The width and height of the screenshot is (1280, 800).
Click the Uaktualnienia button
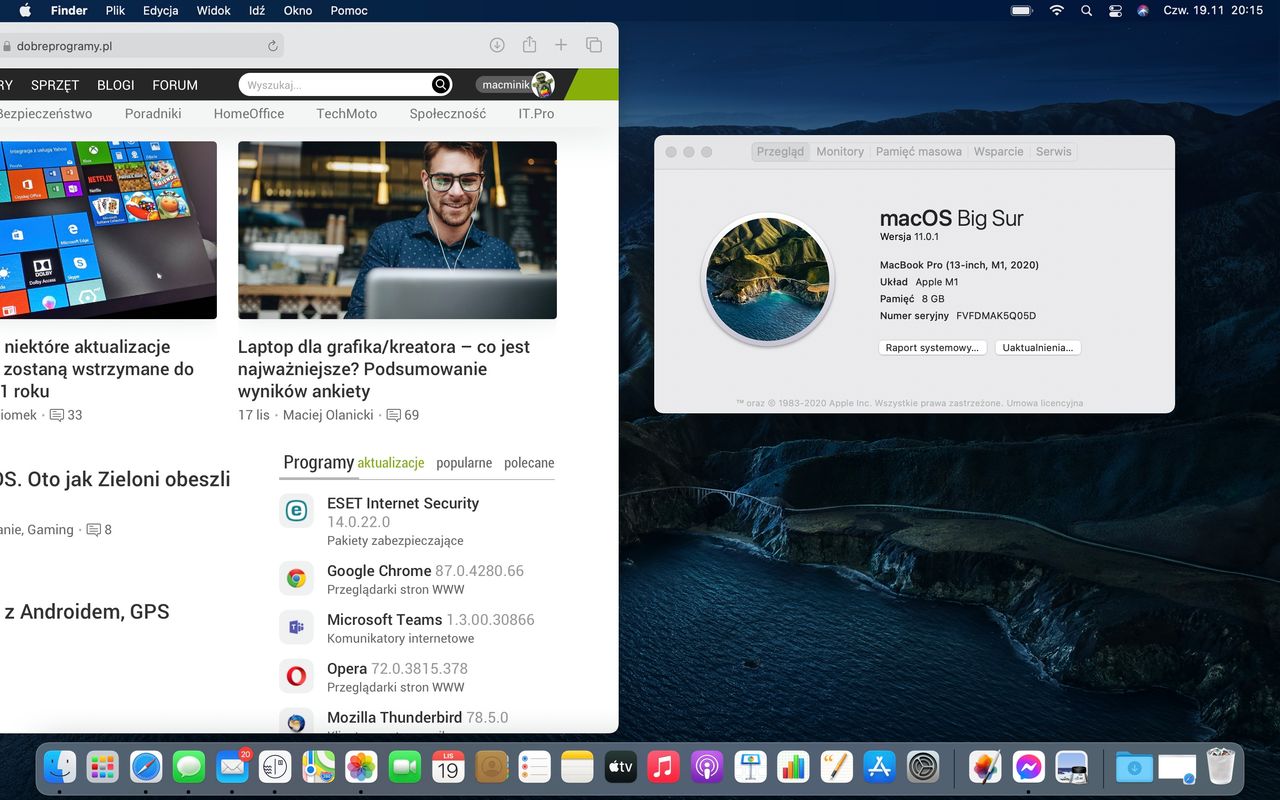coord(1038,348)
